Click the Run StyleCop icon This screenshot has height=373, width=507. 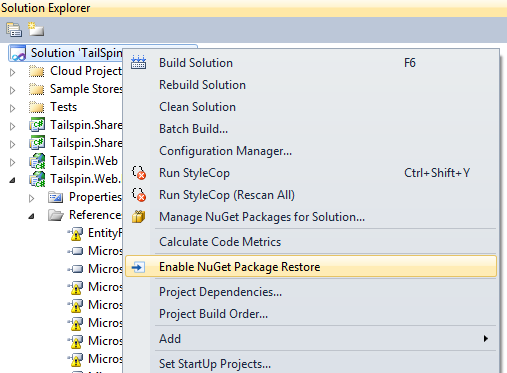pos(139,173)
